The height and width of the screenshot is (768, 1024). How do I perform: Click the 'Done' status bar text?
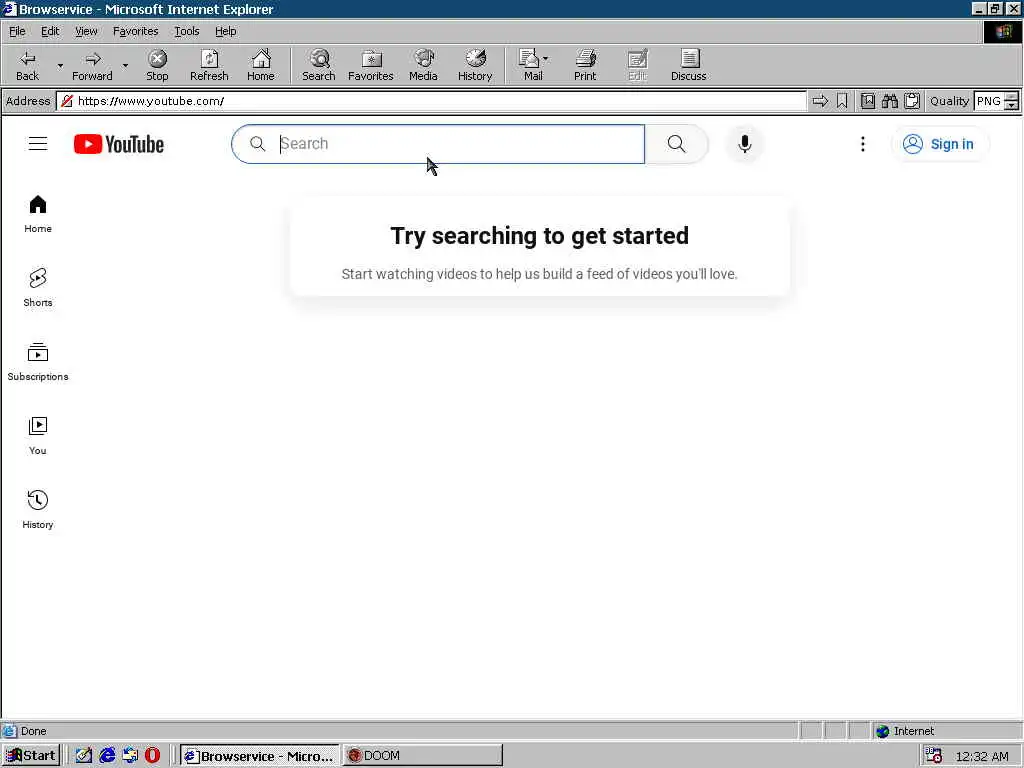coord(33,731)
